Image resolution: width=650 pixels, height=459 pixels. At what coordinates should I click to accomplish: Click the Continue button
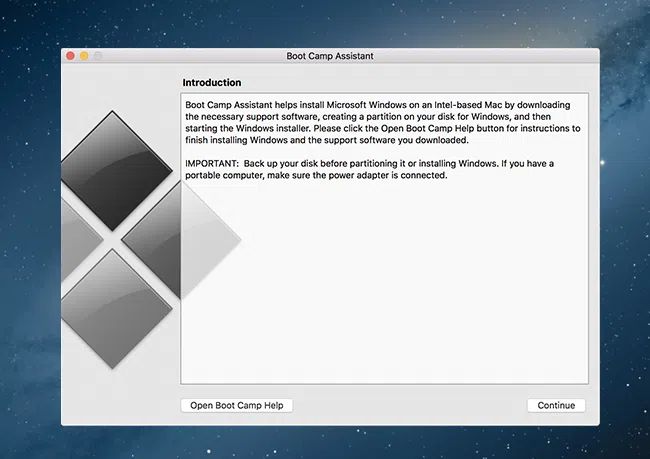(556, 405)
